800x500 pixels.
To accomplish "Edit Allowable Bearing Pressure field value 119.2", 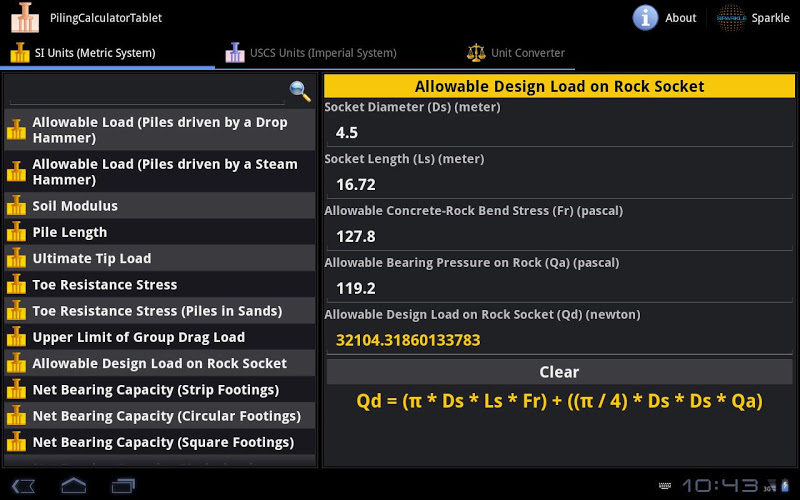I will (x=559, y=288).
